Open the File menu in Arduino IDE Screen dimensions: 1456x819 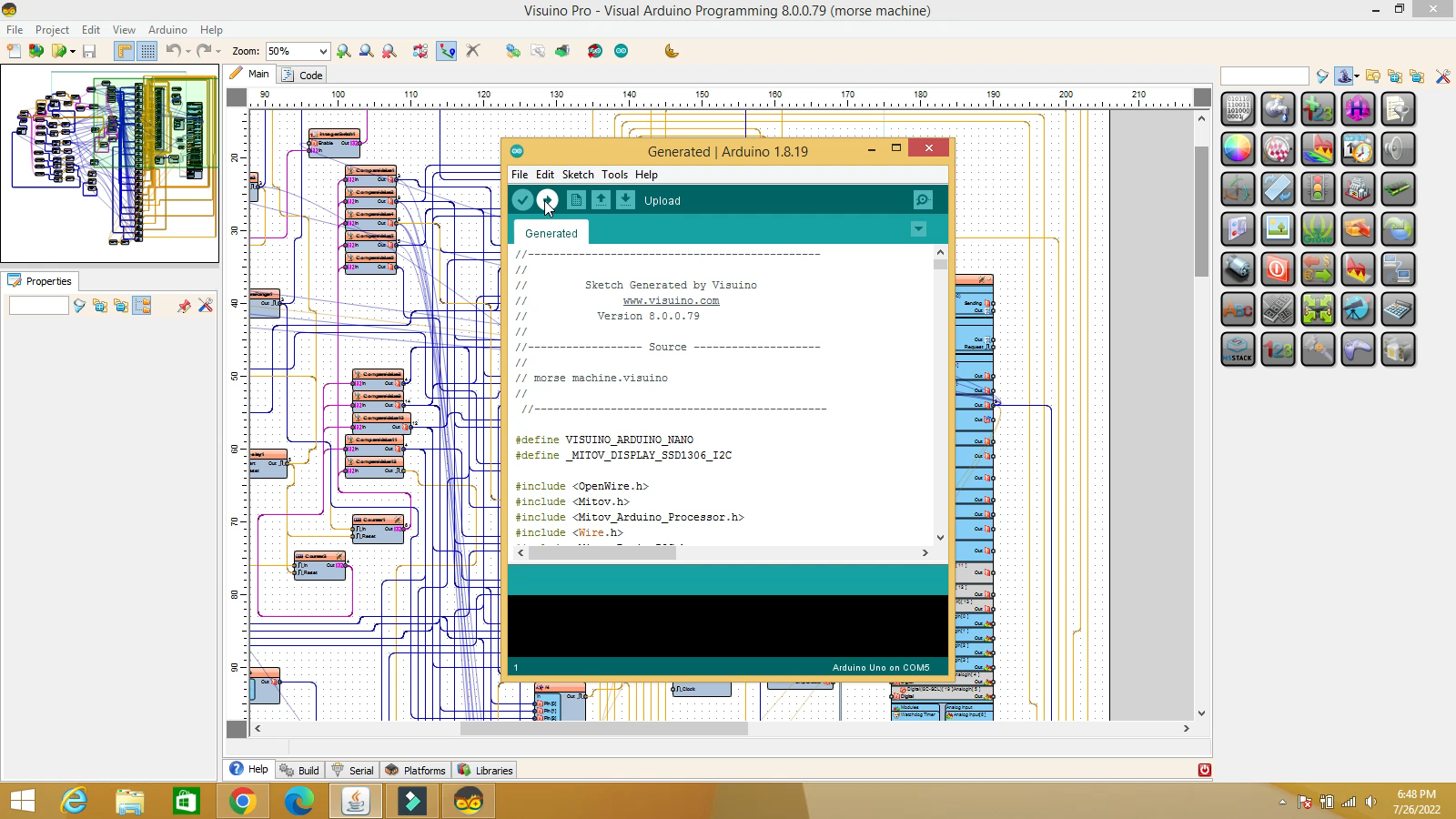(x=520, y=174)
